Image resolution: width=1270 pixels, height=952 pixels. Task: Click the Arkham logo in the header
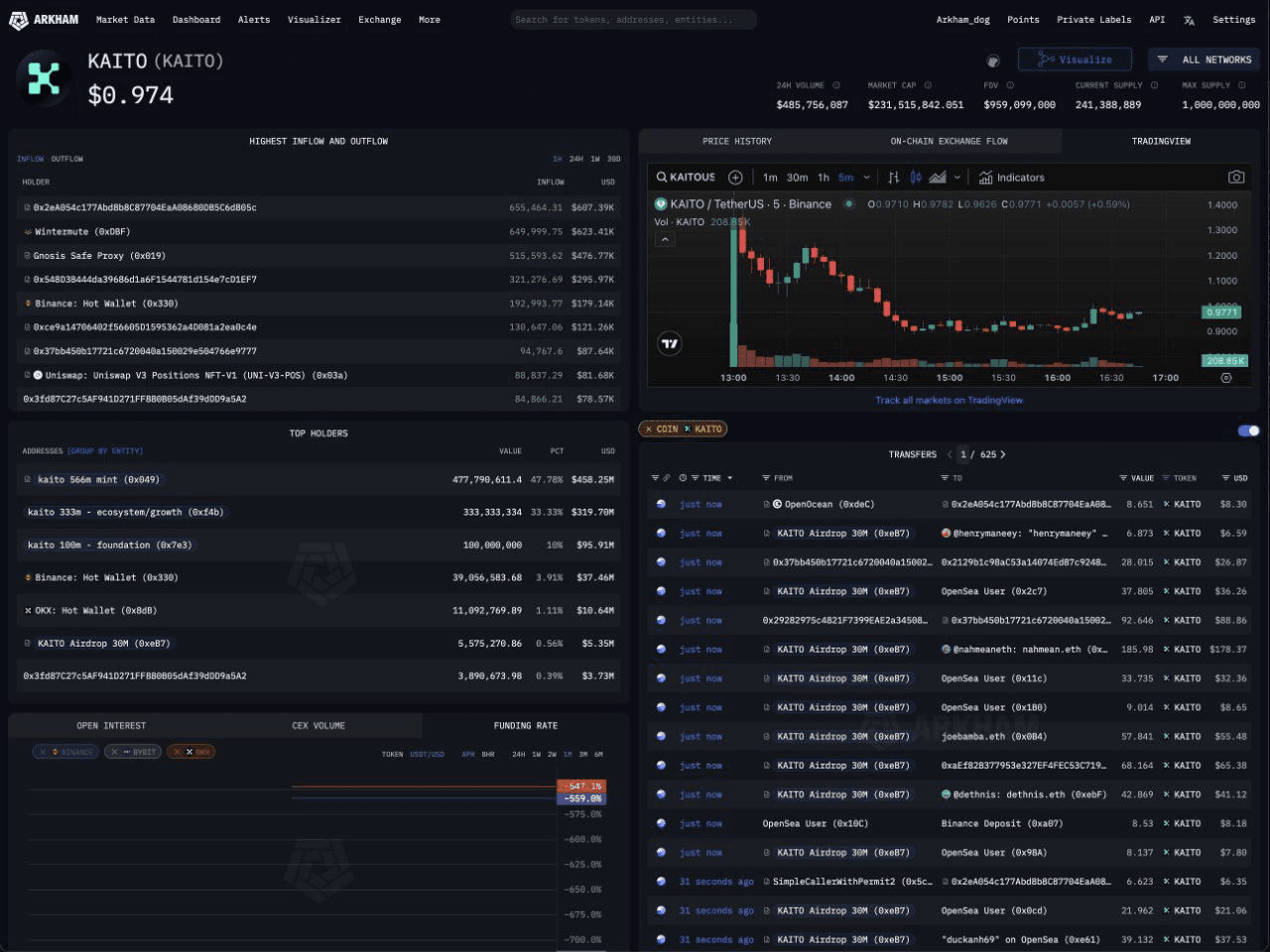point(44,20)
